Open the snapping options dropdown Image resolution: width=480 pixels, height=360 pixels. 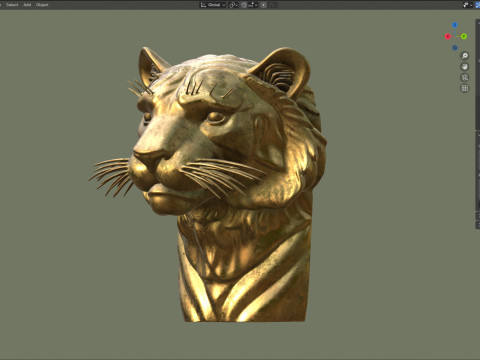[253, 5]
